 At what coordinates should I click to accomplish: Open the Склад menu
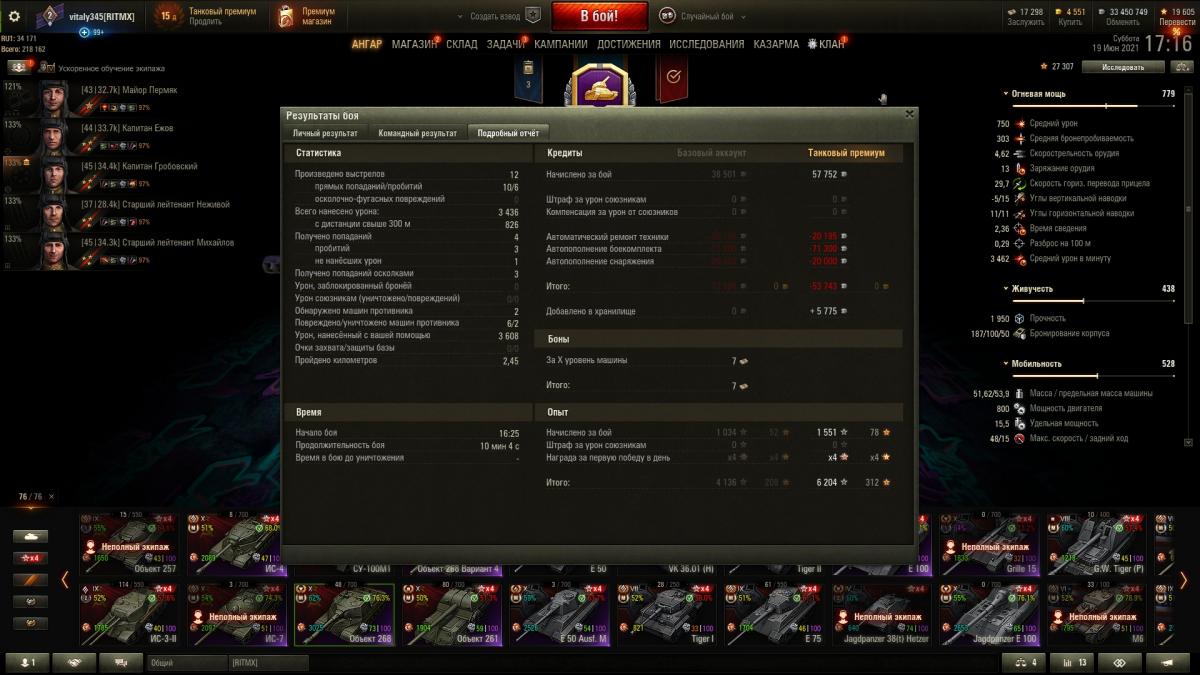point(462,44)
